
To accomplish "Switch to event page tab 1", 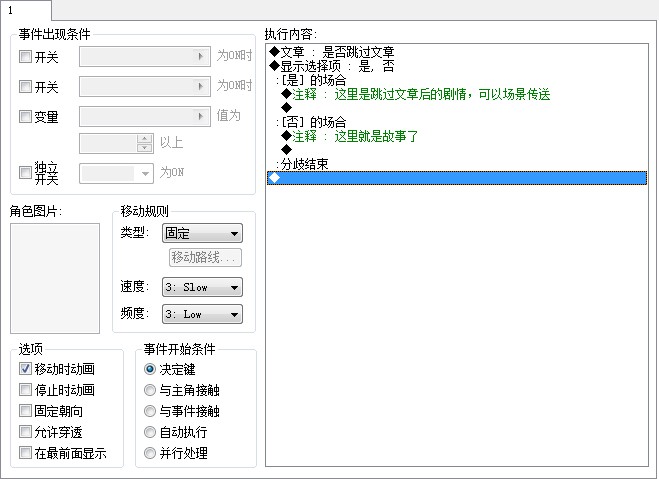I will coord(25,10).
